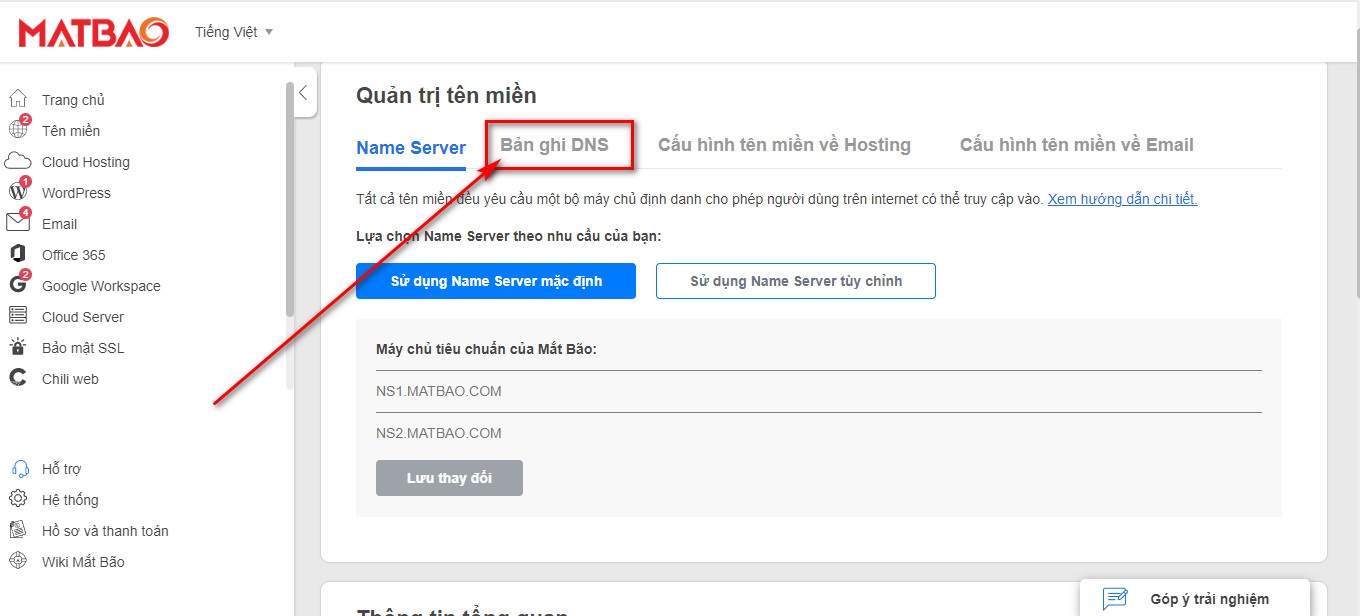The image size is (1360, 616).
Task: Select Sử dụng Name Server tùy chỉnh
Action: 795,281
